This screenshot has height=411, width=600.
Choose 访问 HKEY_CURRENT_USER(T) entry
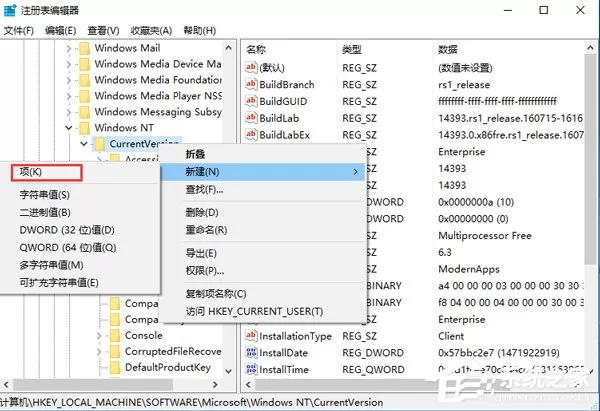tap(262, 312)
